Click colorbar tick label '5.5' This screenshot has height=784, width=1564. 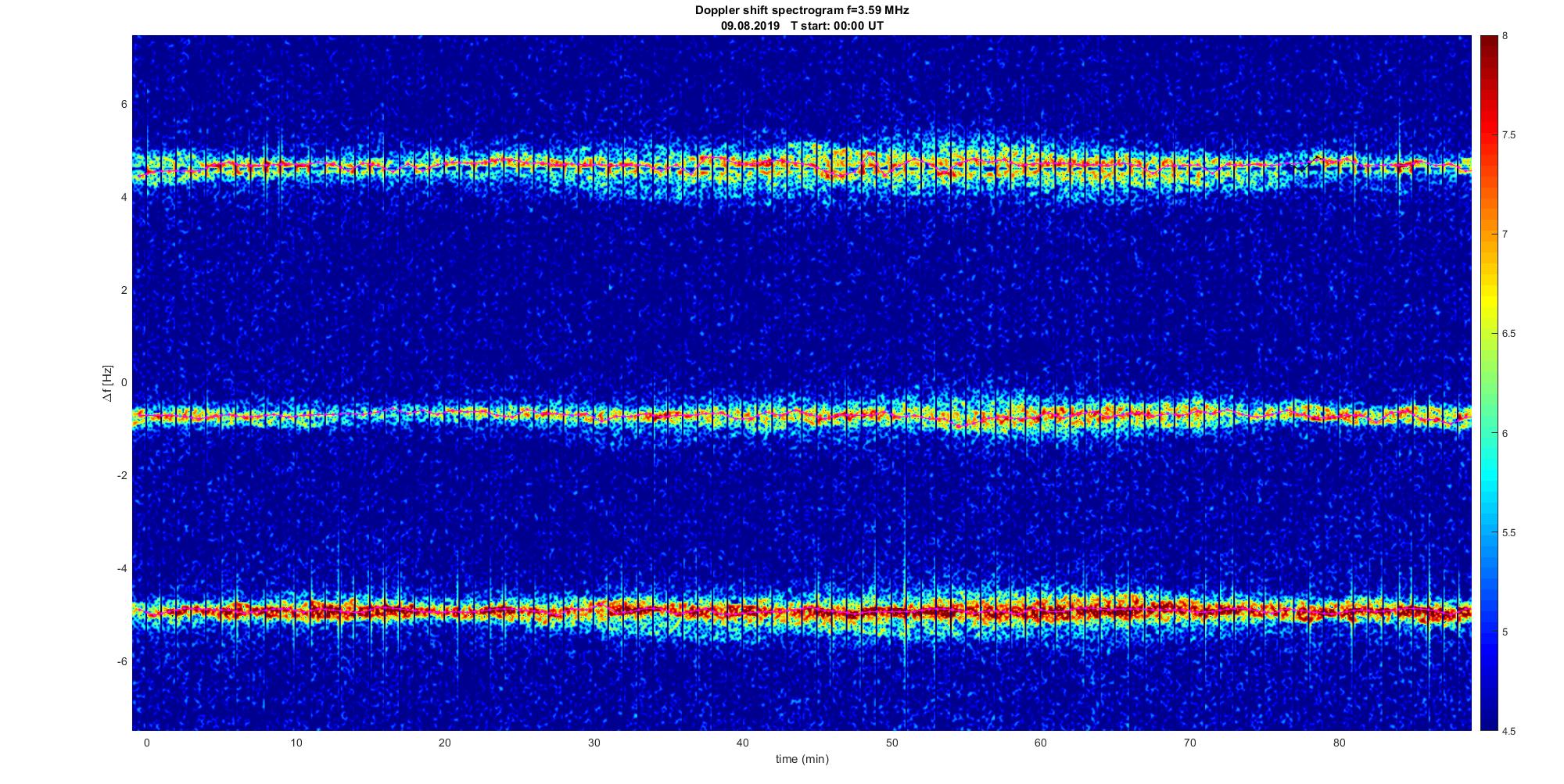(x=1508, y=532)
